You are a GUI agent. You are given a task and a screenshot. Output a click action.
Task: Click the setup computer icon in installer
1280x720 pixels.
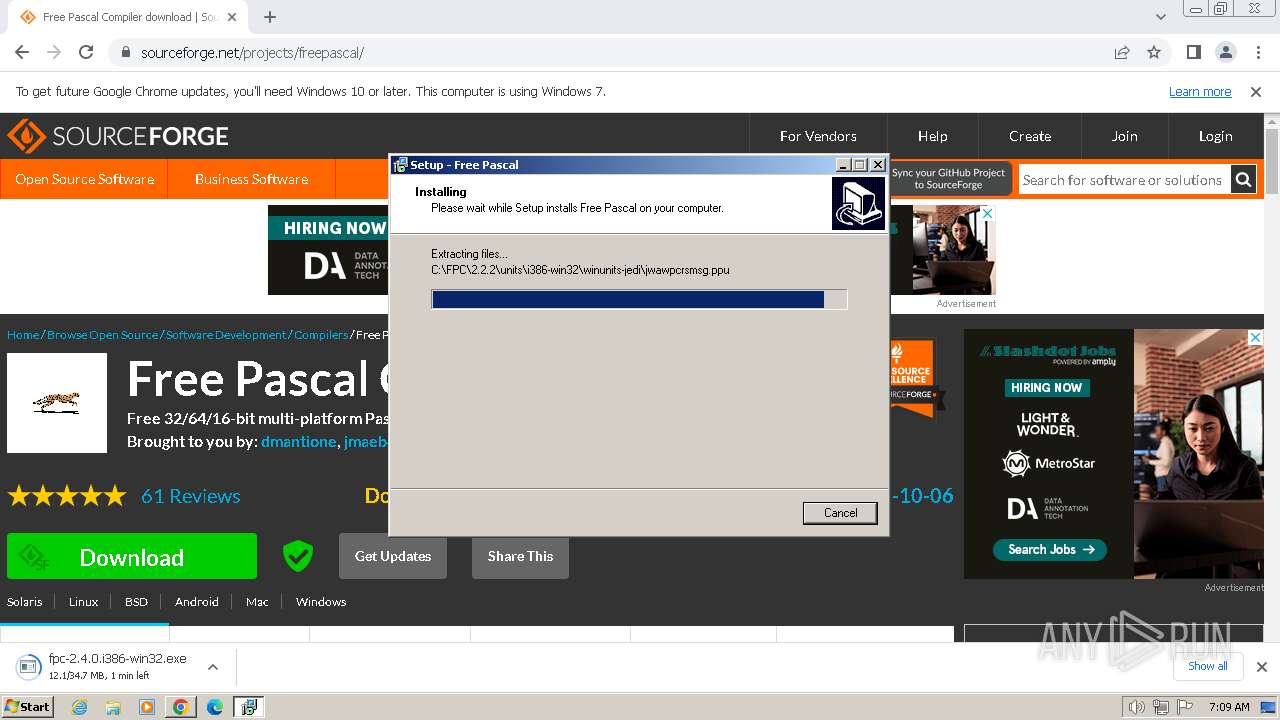tap(858, 204)
